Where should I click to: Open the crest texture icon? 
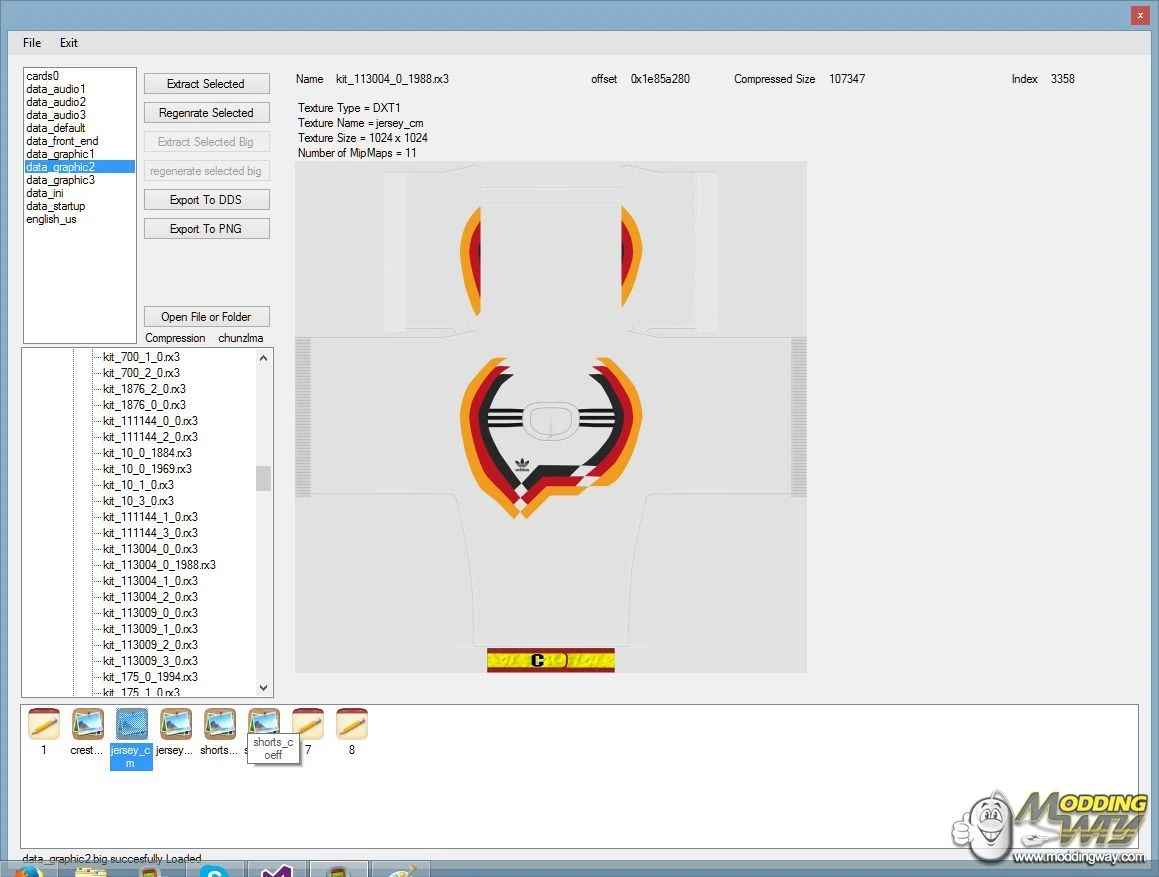coord(87,724)
